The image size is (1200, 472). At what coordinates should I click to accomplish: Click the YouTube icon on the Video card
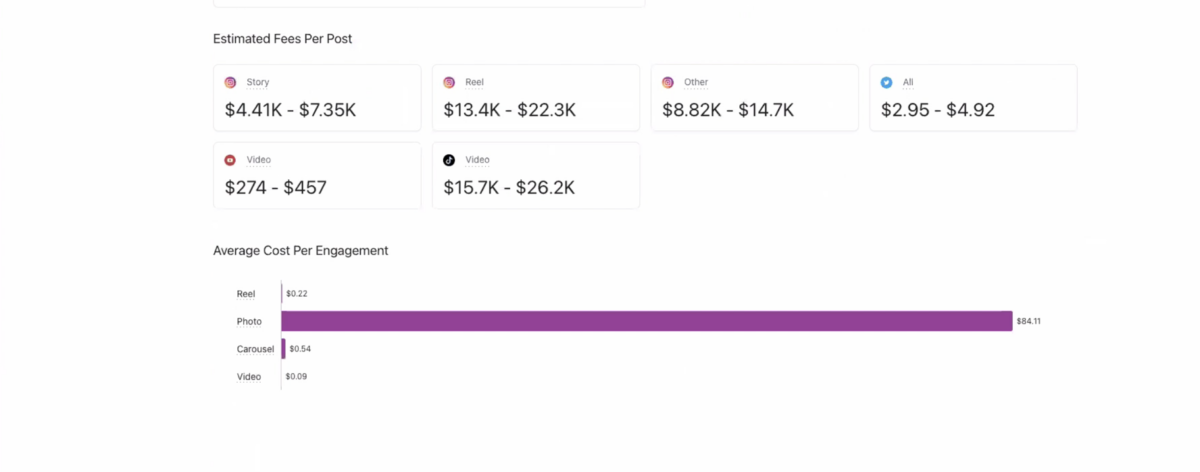click(x=231, y=160)
